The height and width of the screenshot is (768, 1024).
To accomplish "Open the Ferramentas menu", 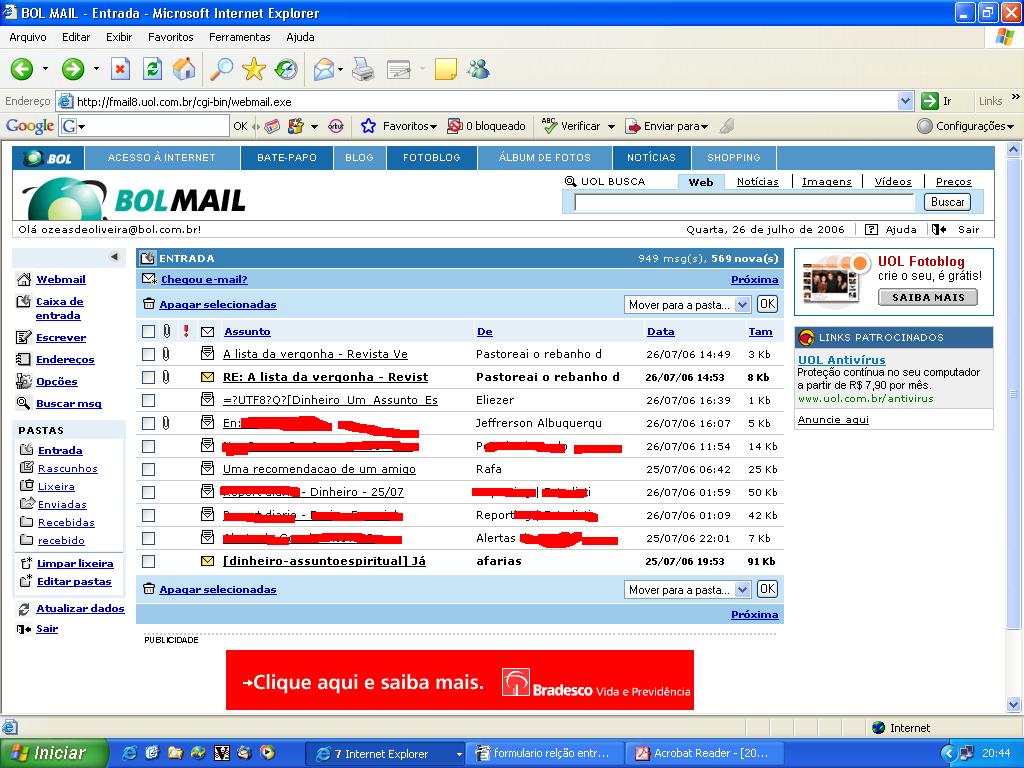I will point(240,37).
